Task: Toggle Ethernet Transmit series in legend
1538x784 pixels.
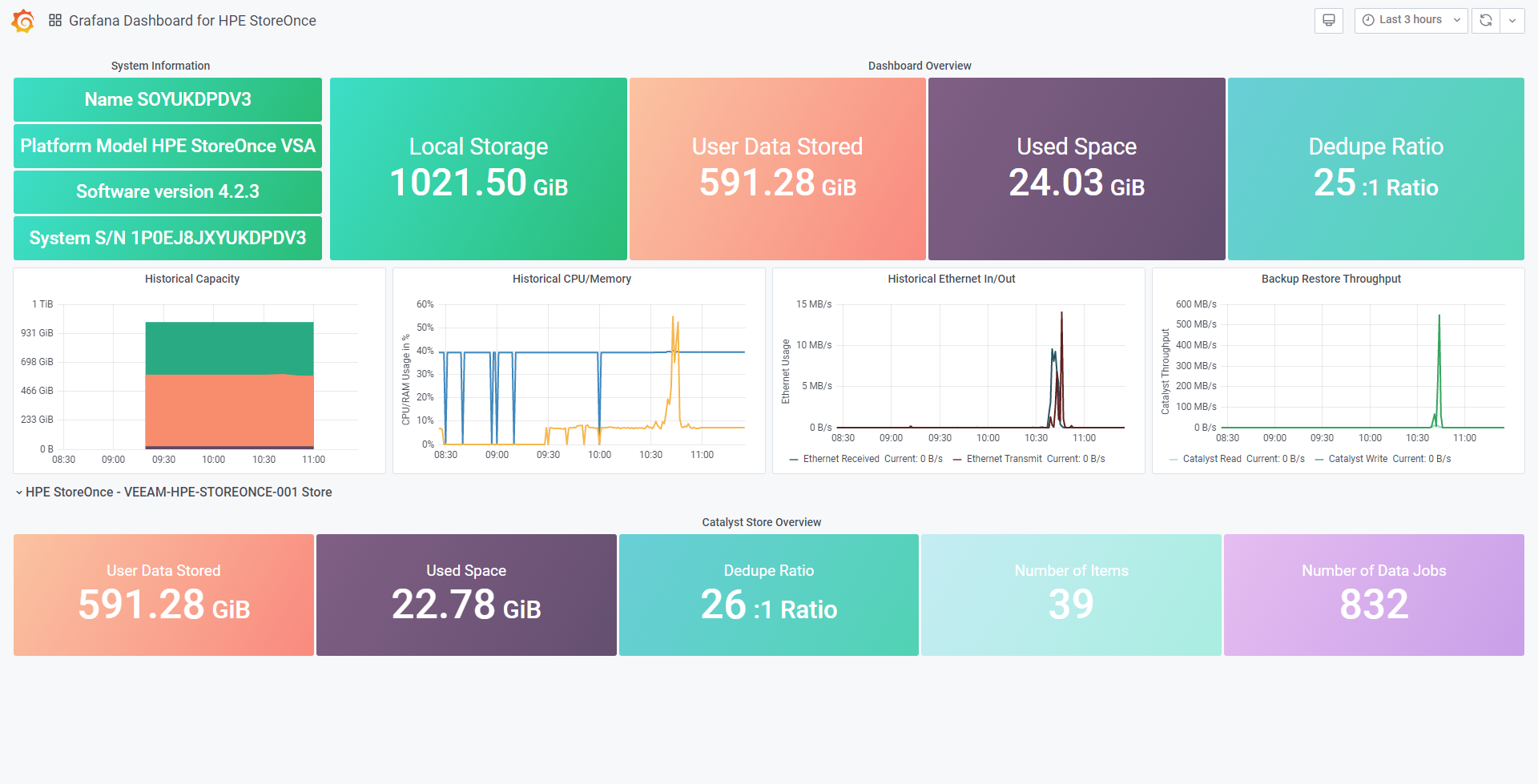Action: pos(1005,459)
